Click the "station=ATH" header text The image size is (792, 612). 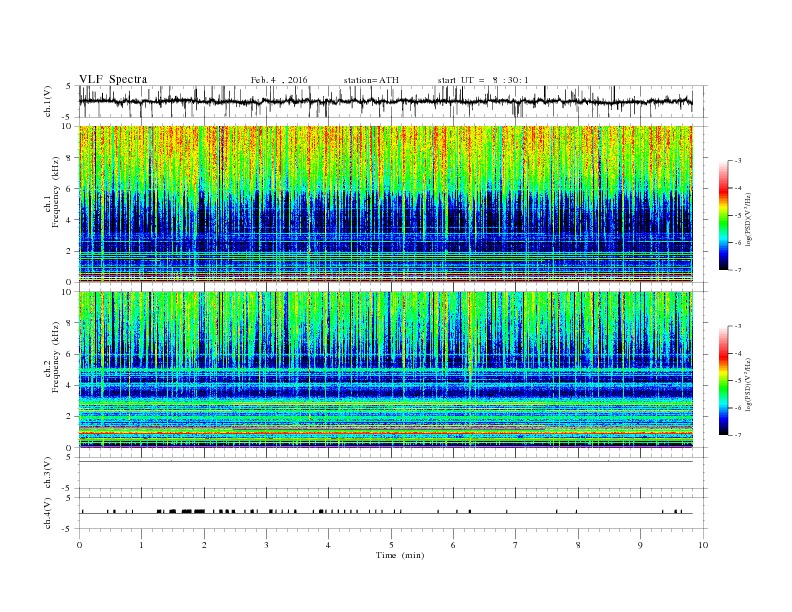tap(371, 80)
